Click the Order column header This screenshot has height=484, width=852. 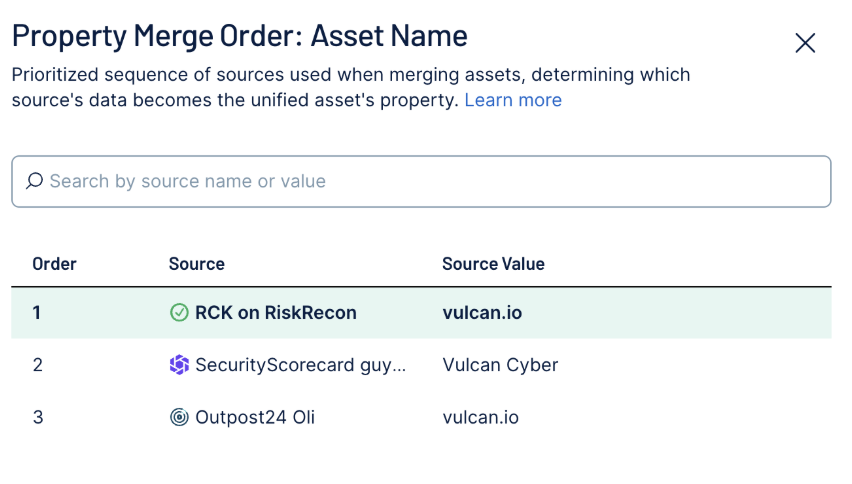54,264
